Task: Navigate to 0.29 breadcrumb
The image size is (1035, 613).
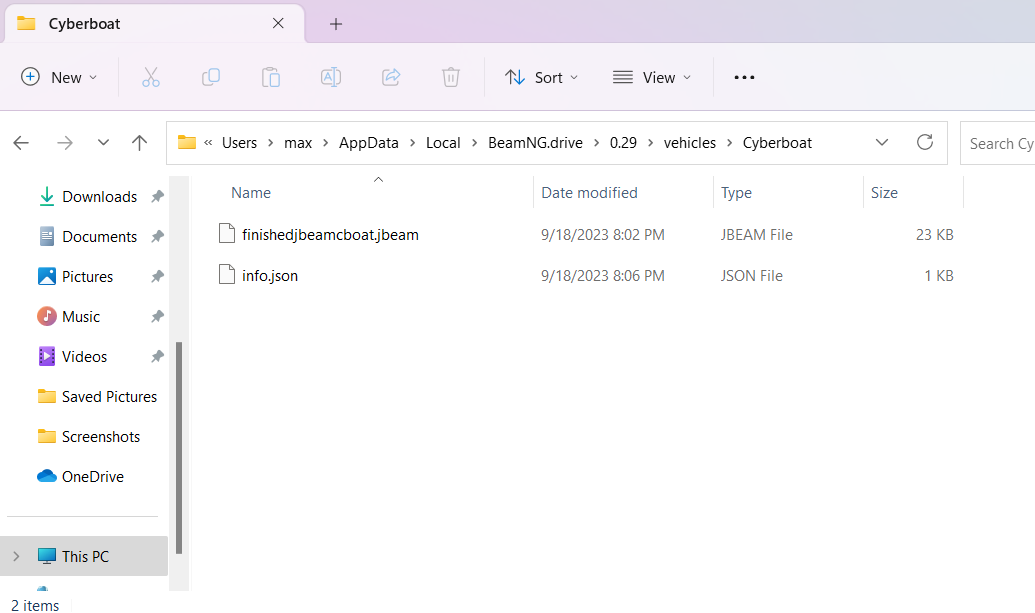Action: [x=623, y=143]
